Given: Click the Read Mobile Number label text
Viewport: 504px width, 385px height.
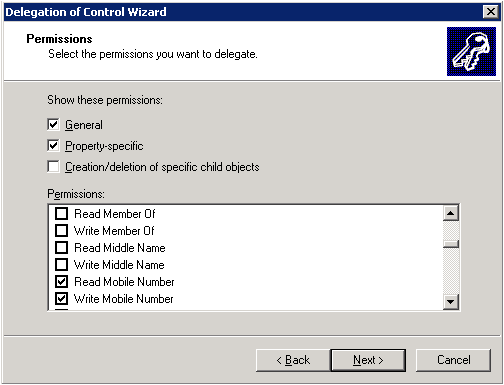Looking at the screenshot, I should point(124,282).
